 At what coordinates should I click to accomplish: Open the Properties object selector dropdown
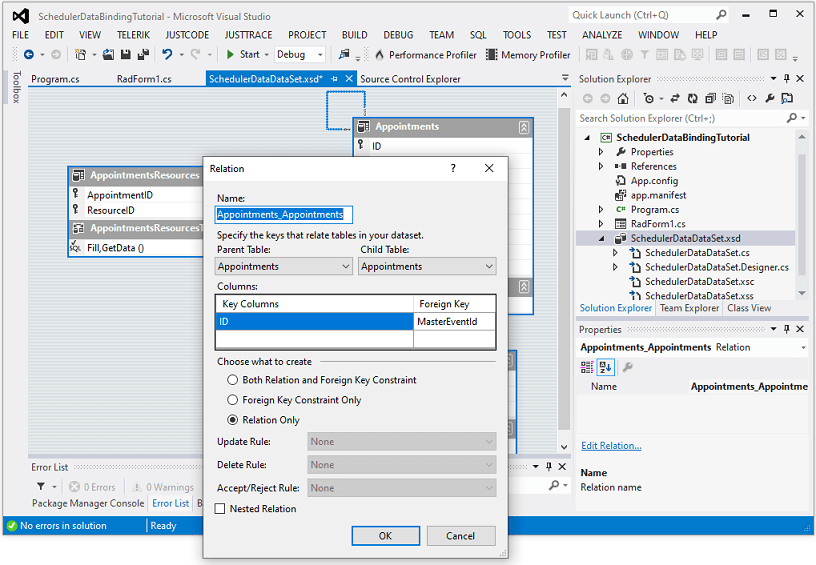point(804,348)
